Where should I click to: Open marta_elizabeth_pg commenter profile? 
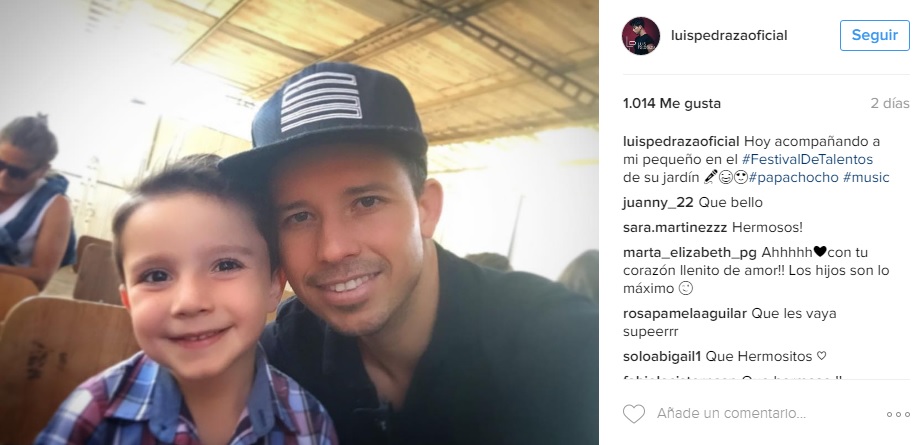coord(690,253)
